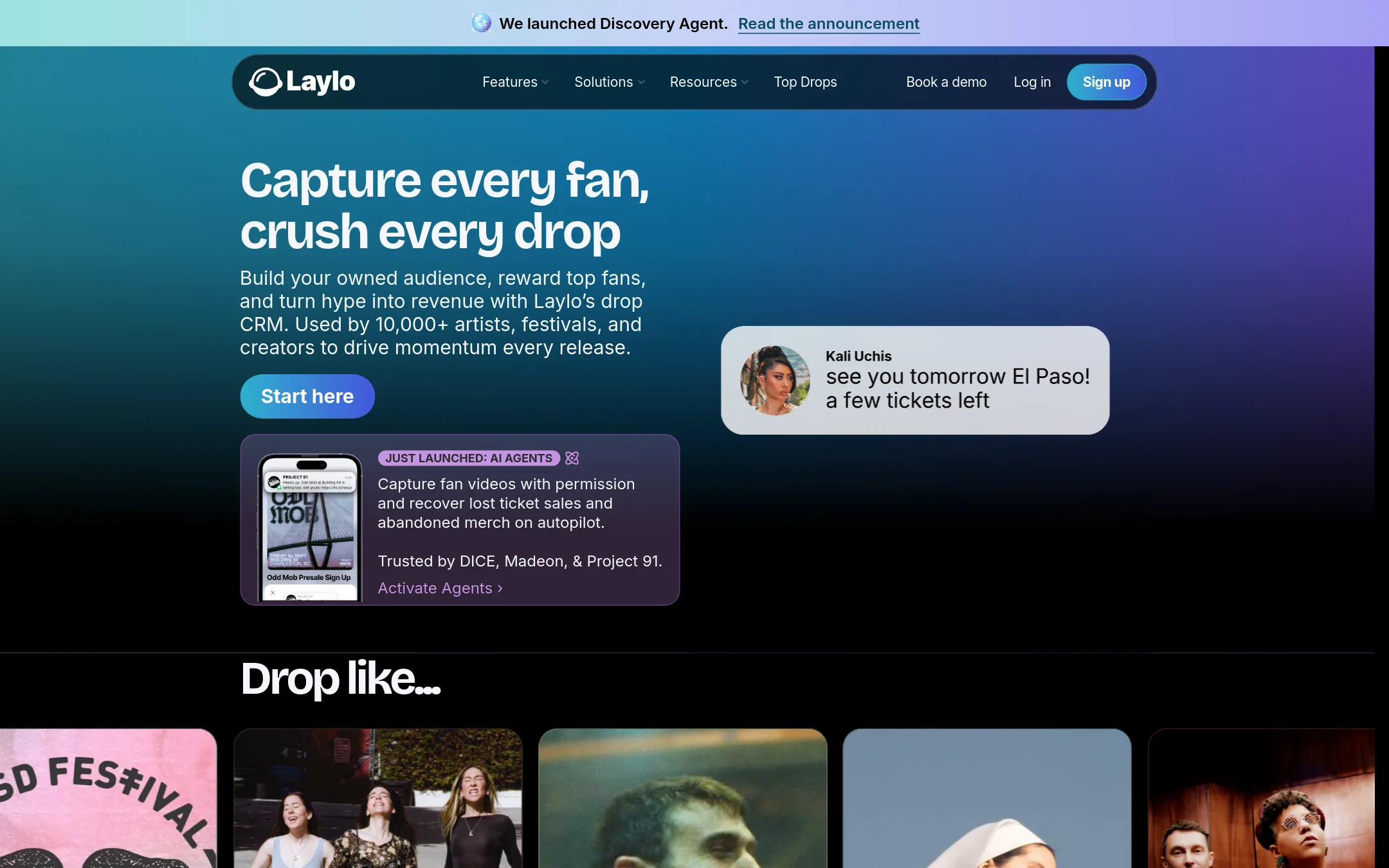
Task: Click the Start here button
Action: pyautogui.click(x=307, y=396)
